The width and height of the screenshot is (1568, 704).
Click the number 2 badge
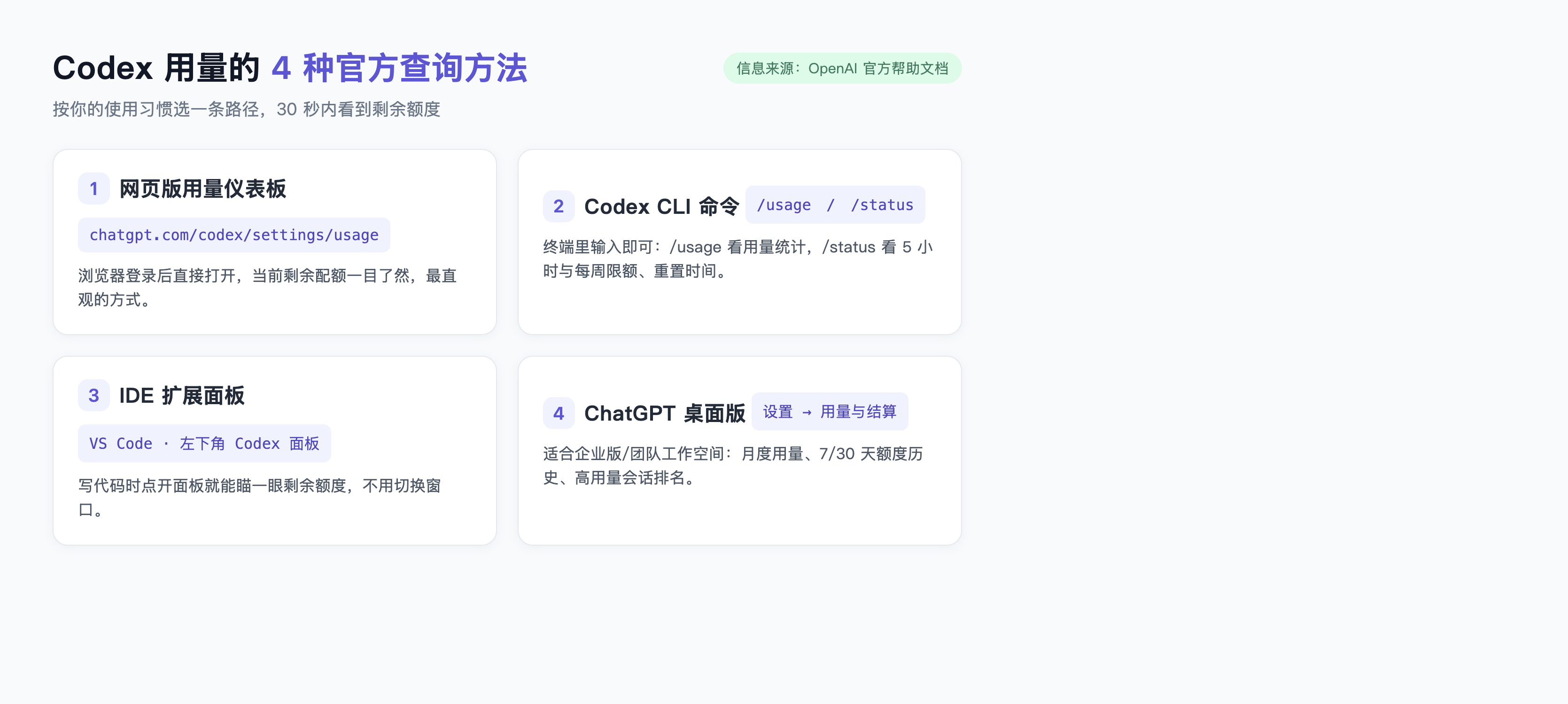point(559,206)
